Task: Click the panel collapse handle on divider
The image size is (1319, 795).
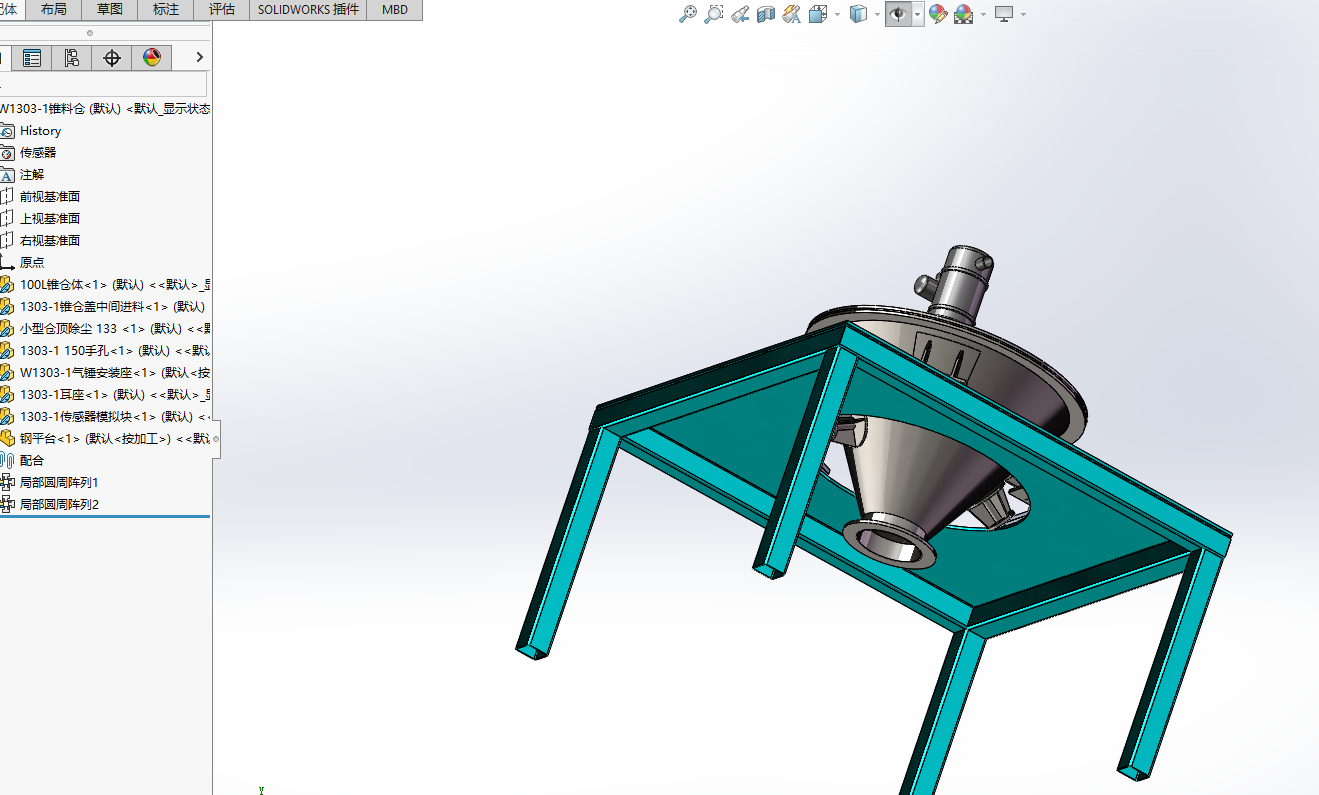Action: [216, 439]
